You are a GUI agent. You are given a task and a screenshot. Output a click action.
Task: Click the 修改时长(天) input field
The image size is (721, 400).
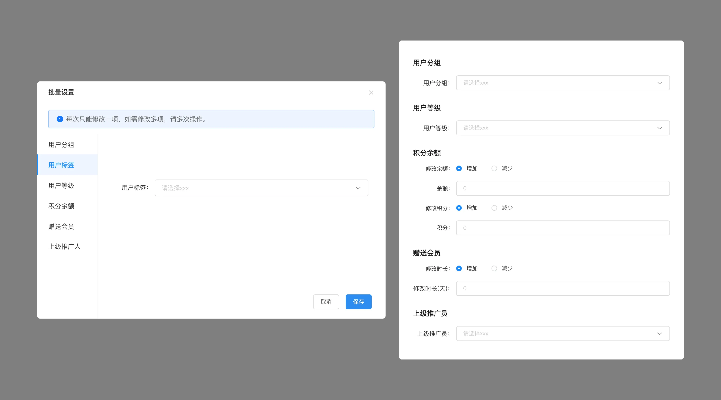(563, 288)
